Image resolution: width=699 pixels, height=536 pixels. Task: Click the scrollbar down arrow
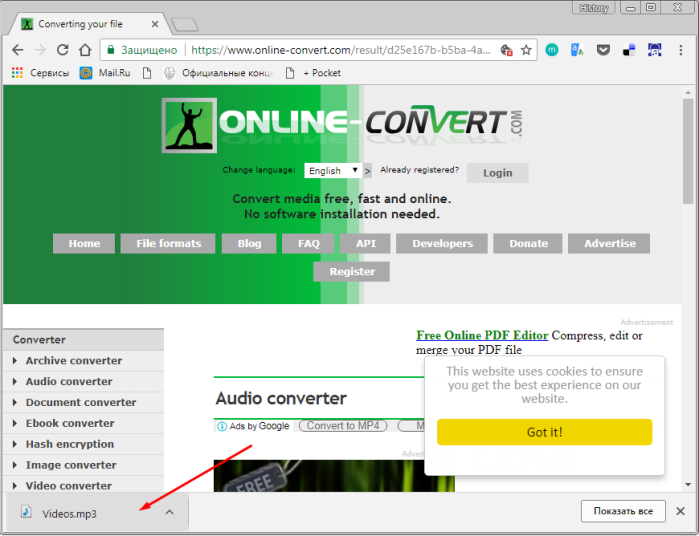tap(688, 485)
